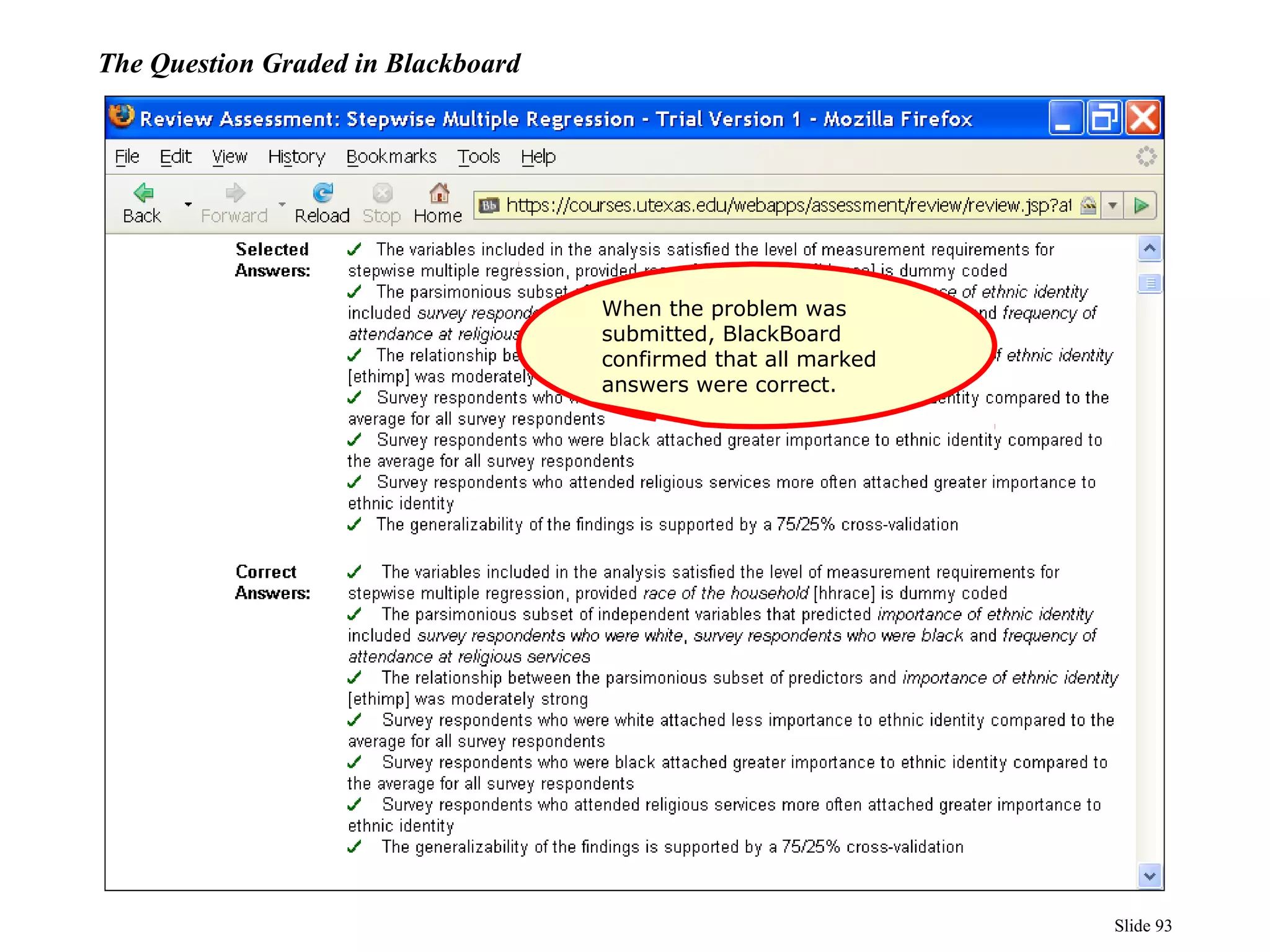Viewport: 1270px width, 952px height.
Task: Click checkmark beside correct relationship strength answer
Action: (x=355, y=678)
